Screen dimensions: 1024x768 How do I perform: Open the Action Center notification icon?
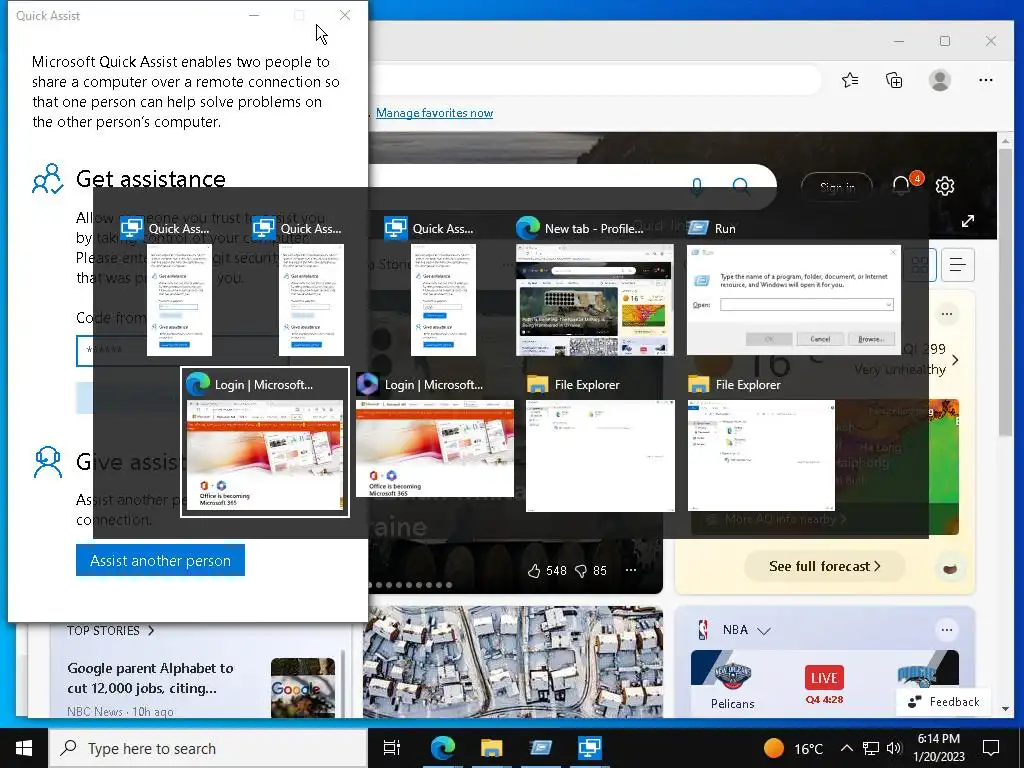[x=991, y=748]
